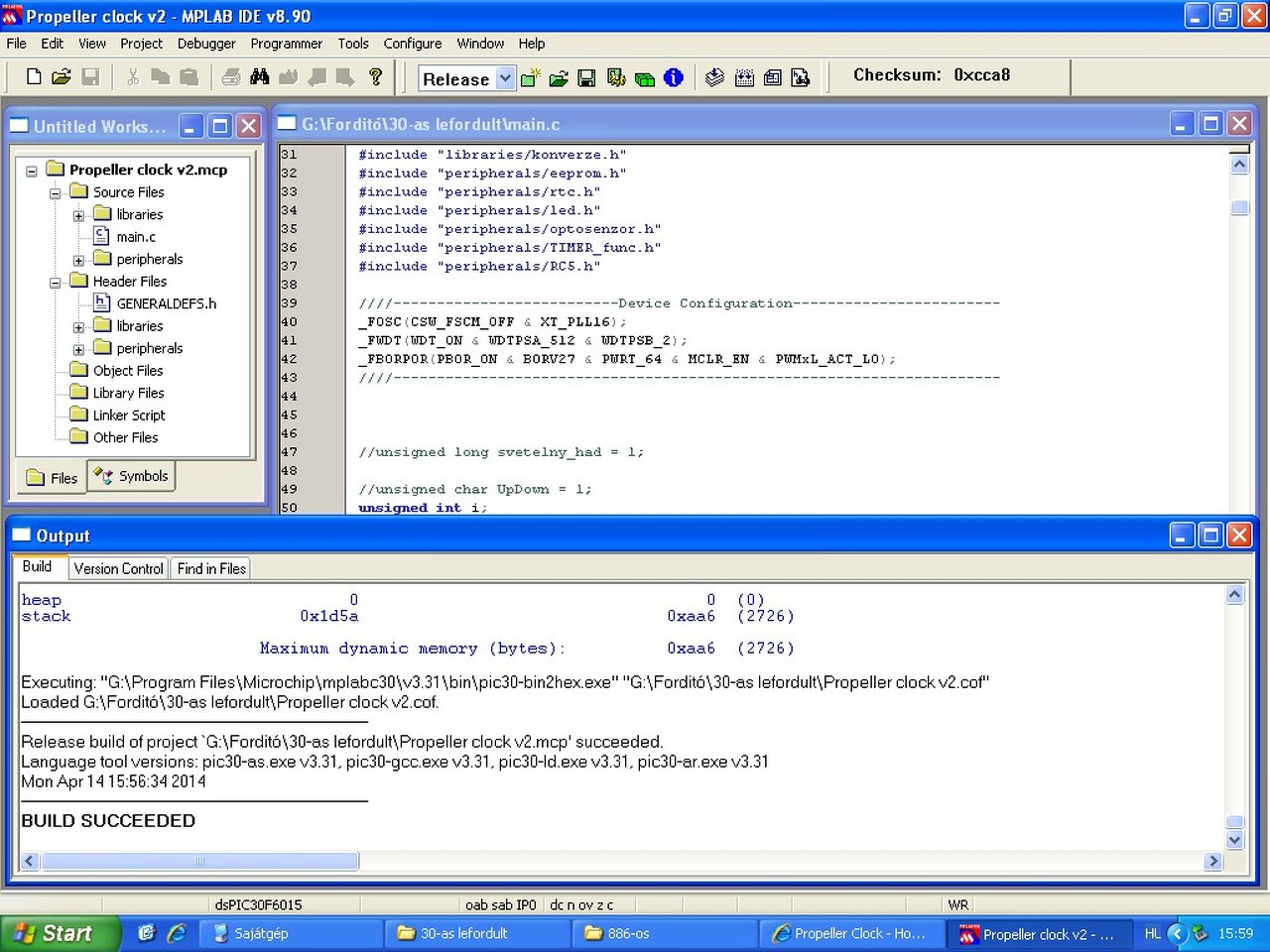Open the Edit menu
The image size is (1270, 952).
(53, 44)
